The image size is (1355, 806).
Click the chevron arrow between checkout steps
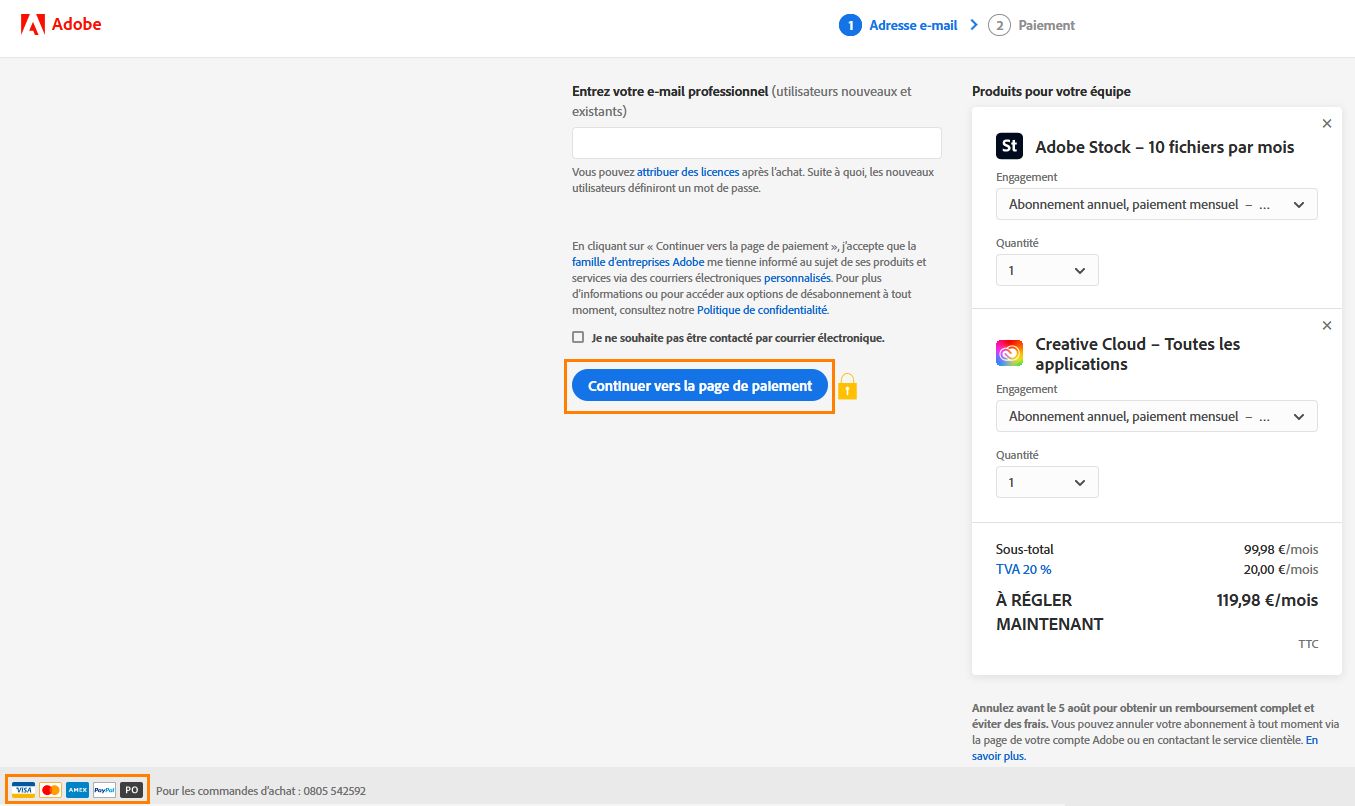[974, 25]
